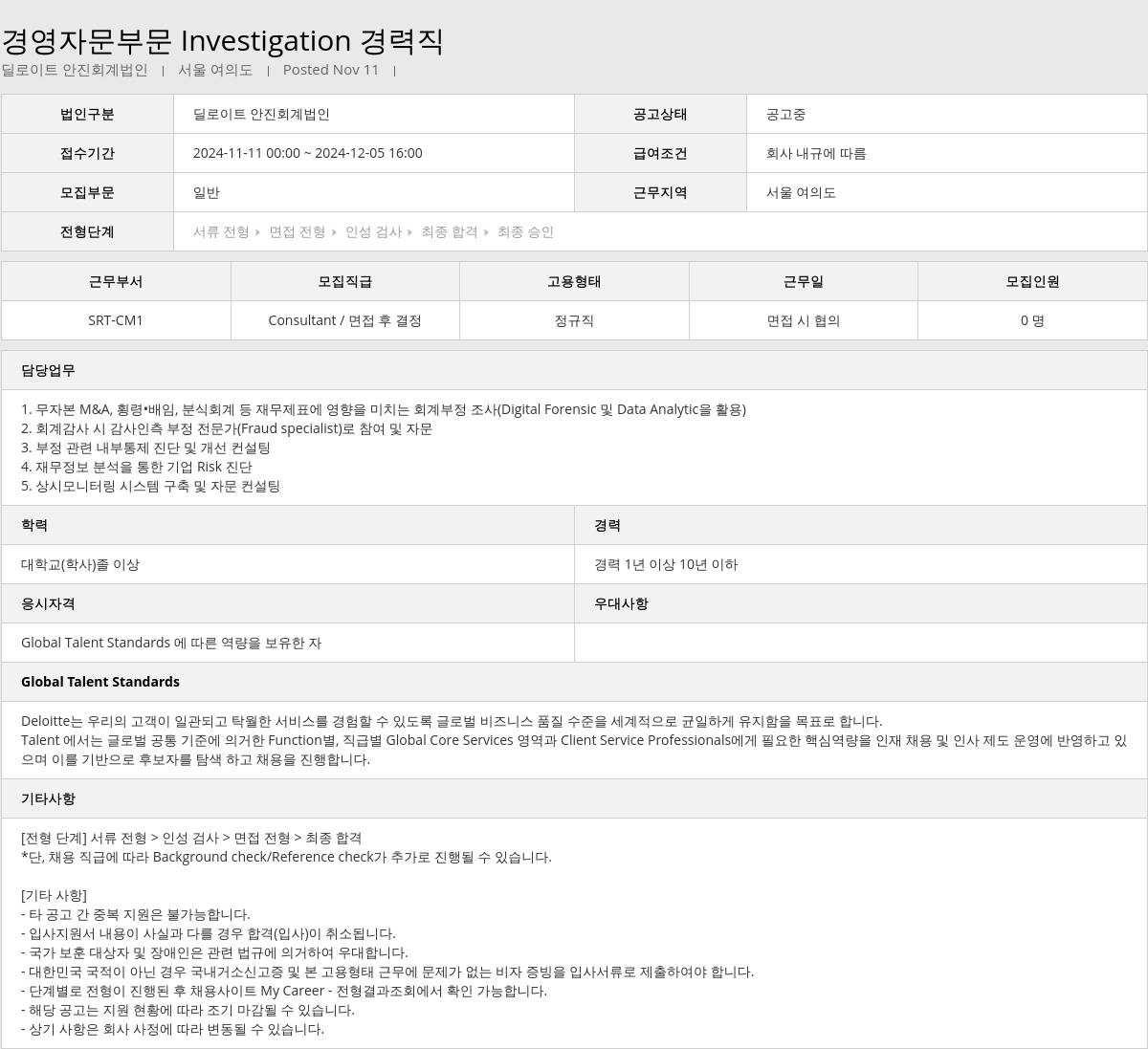Viewport: 1148px width, 1049px height.
Task: Click the 일반 value cell
Action: coord(374,192)
